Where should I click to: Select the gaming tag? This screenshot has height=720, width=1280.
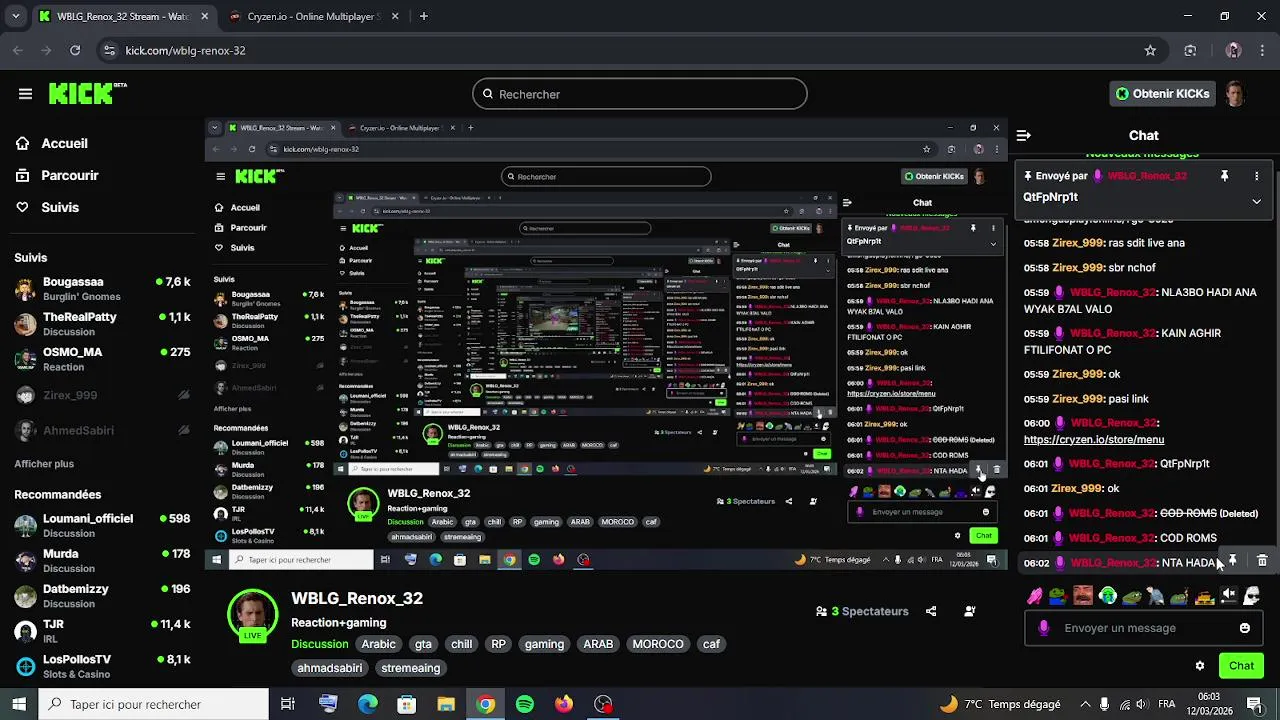pos(544,644)
